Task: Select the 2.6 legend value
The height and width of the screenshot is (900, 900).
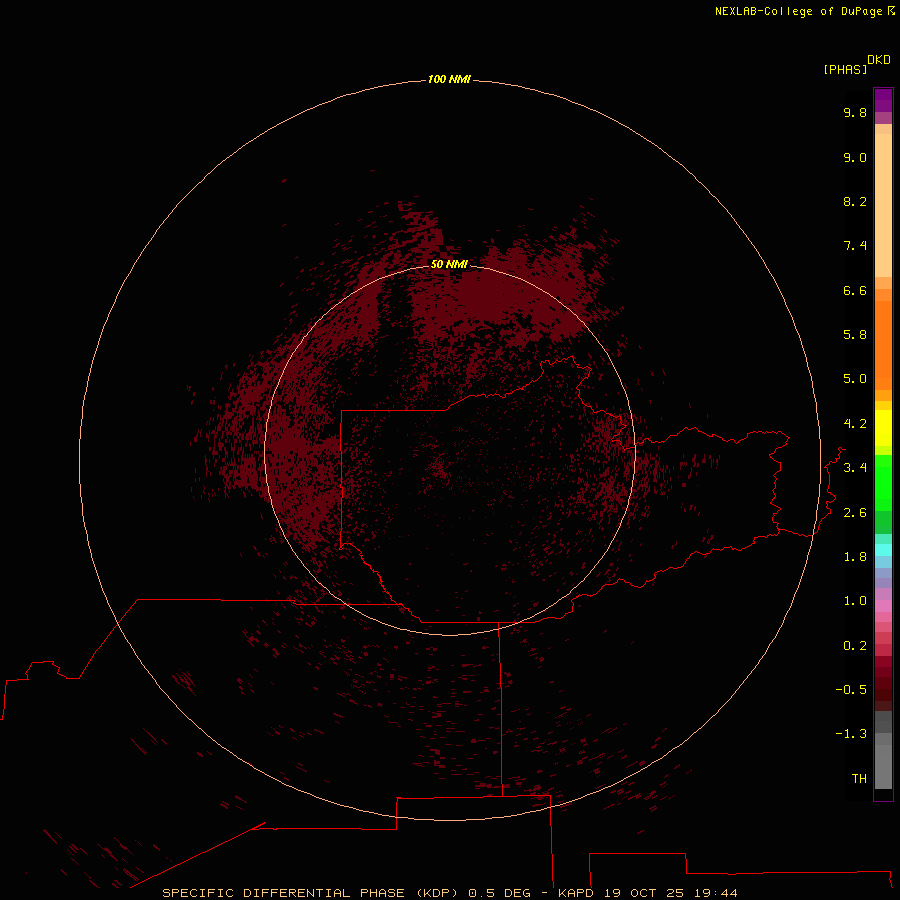Action: click(855, 513)
